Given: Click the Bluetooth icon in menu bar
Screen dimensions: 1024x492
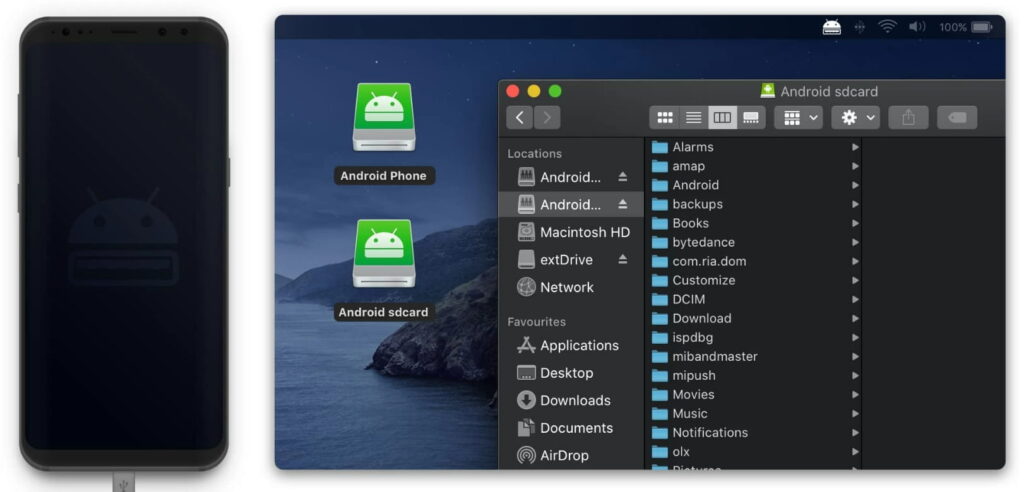Looking at the screenshot, I should [x=859, y=27].
